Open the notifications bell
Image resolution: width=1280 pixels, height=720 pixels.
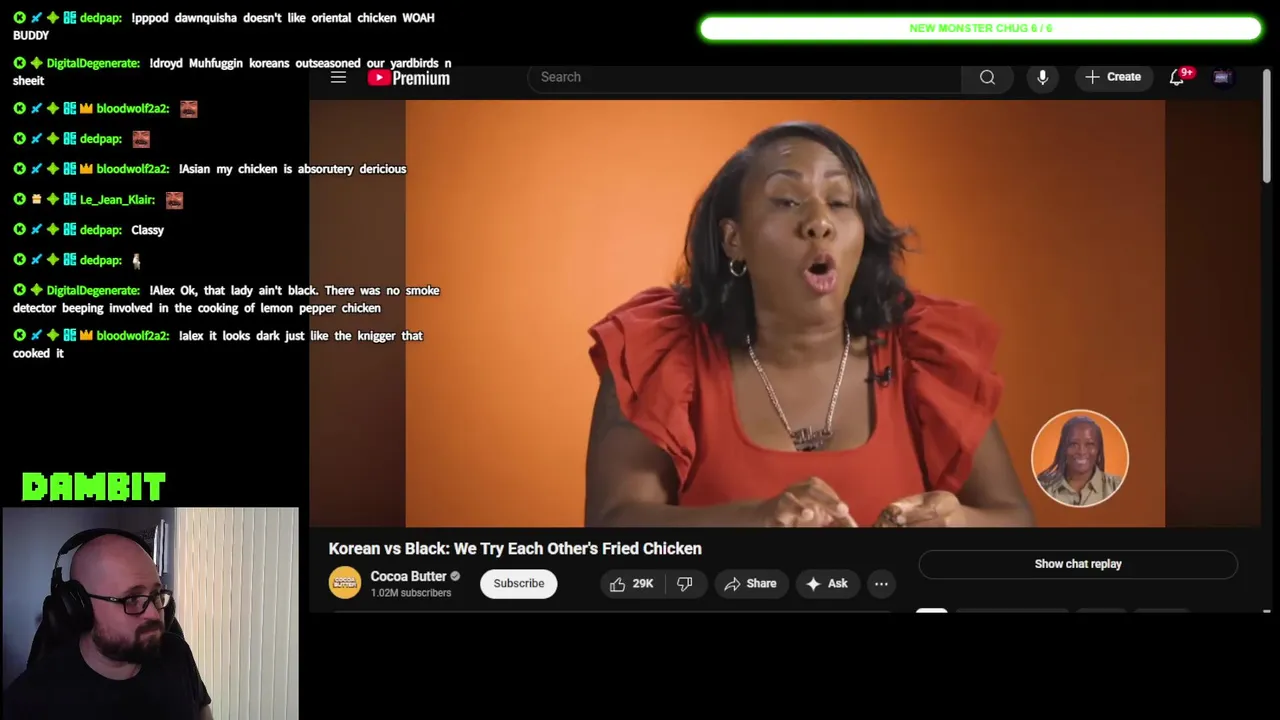pyautogui.click(x=1177, y=77)
